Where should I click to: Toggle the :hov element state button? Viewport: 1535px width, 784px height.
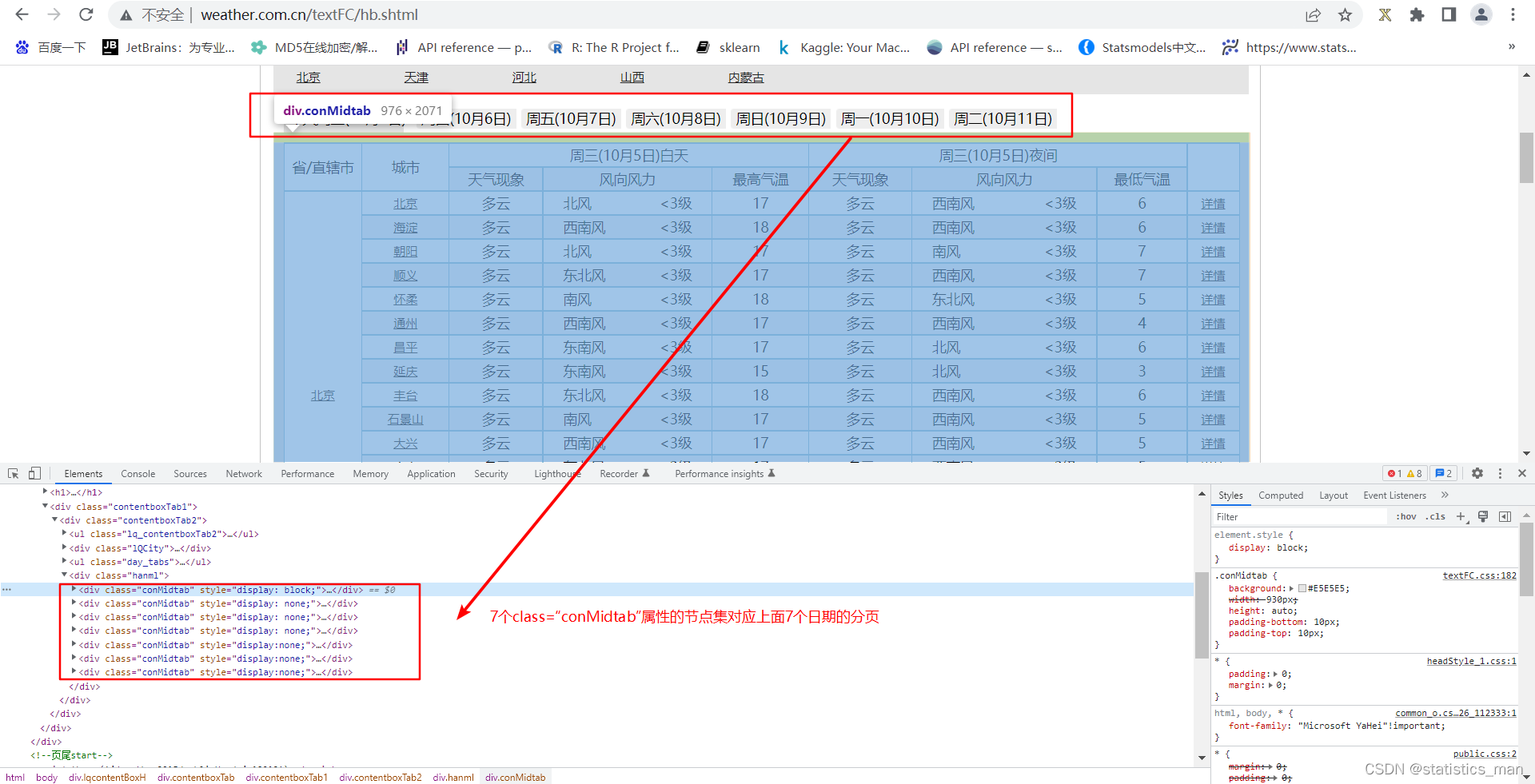tap(1406, 516)
